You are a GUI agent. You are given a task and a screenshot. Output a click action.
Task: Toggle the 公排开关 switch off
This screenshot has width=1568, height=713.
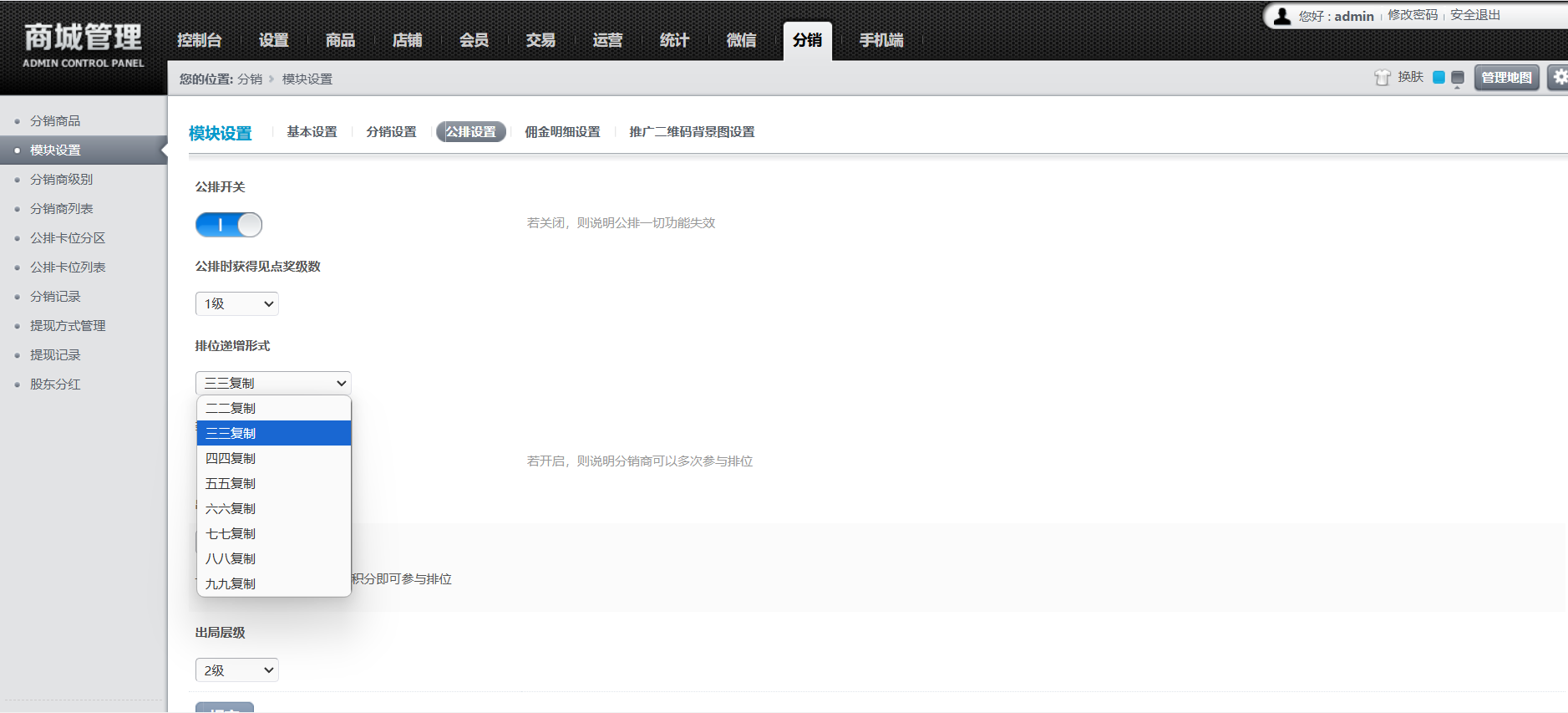229,225
